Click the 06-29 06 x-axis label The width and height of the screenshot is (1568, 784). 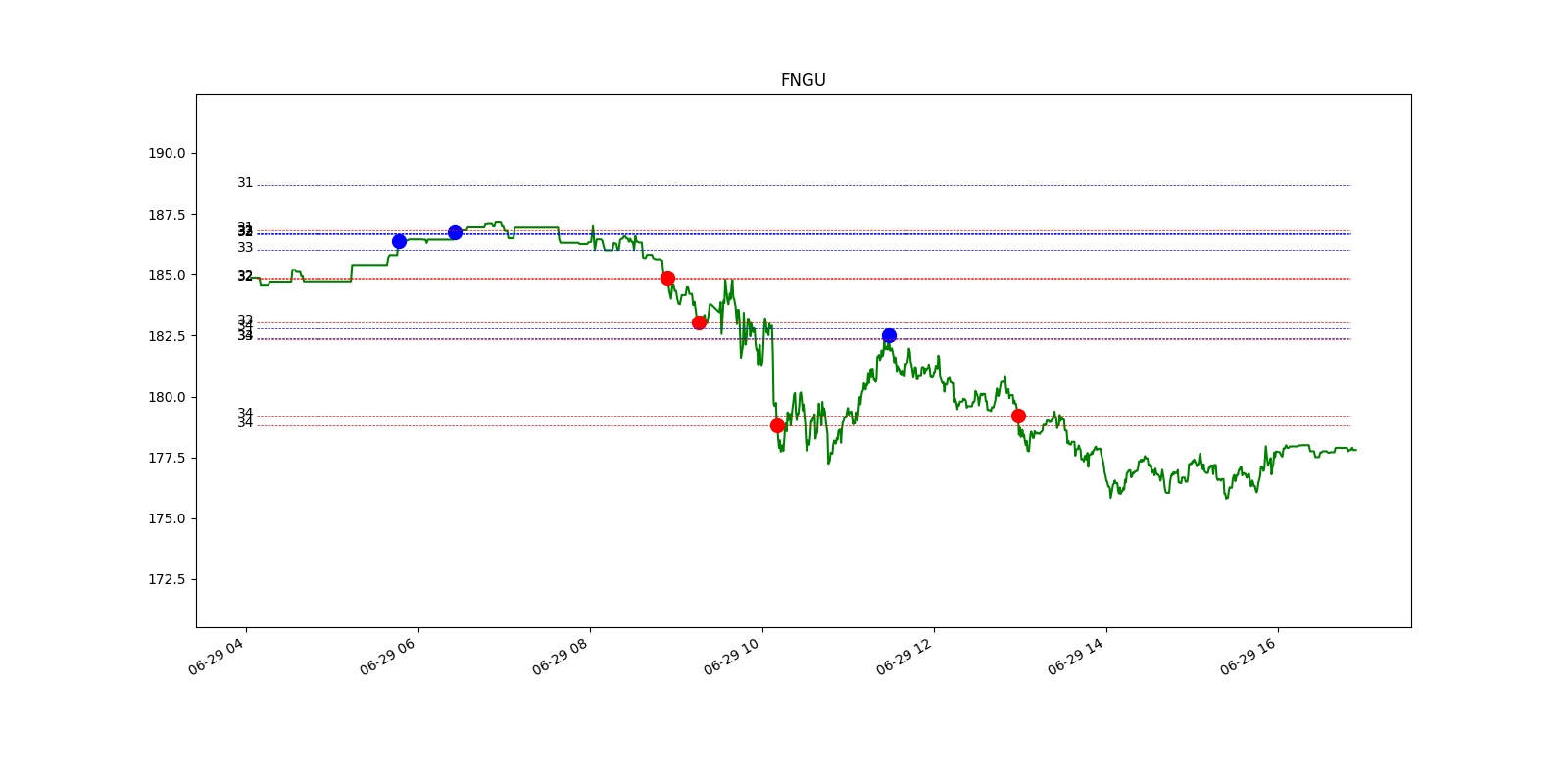pyautogui.click(x=388, y=657)
